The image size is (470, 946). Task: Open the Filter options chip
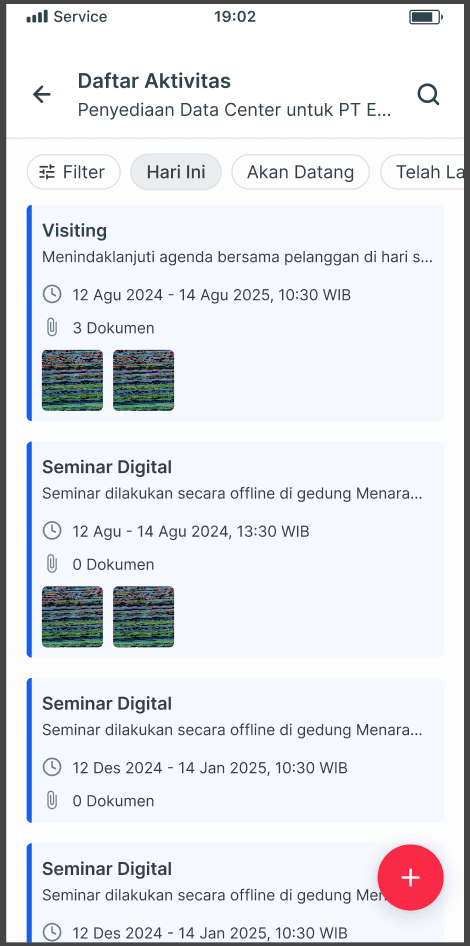pyautogui.click(x=74, y=172)
